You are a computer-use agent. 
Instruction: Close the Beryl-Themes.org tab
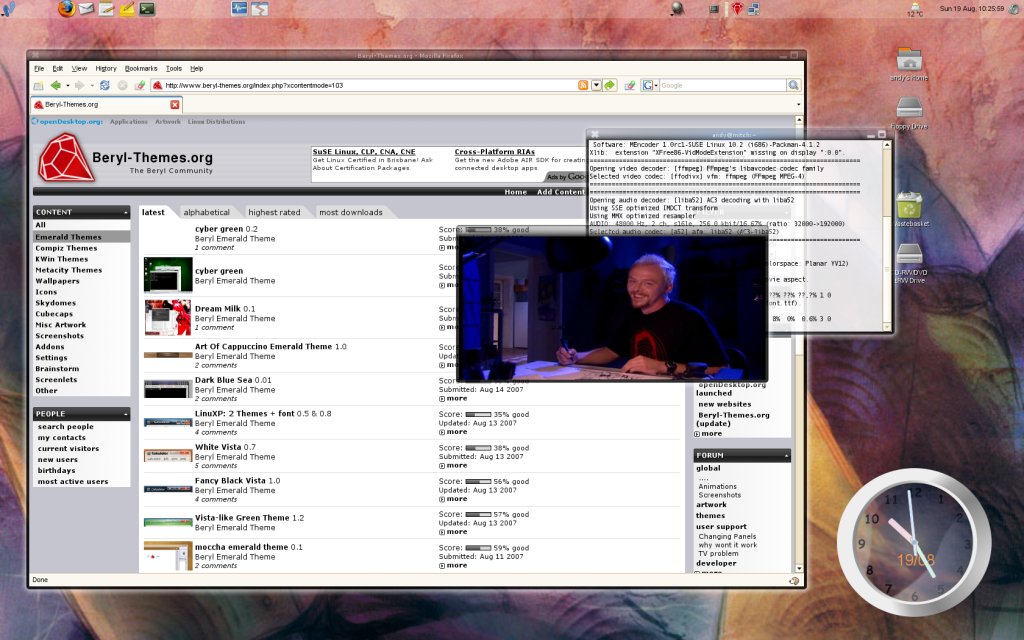coord(174,104)
